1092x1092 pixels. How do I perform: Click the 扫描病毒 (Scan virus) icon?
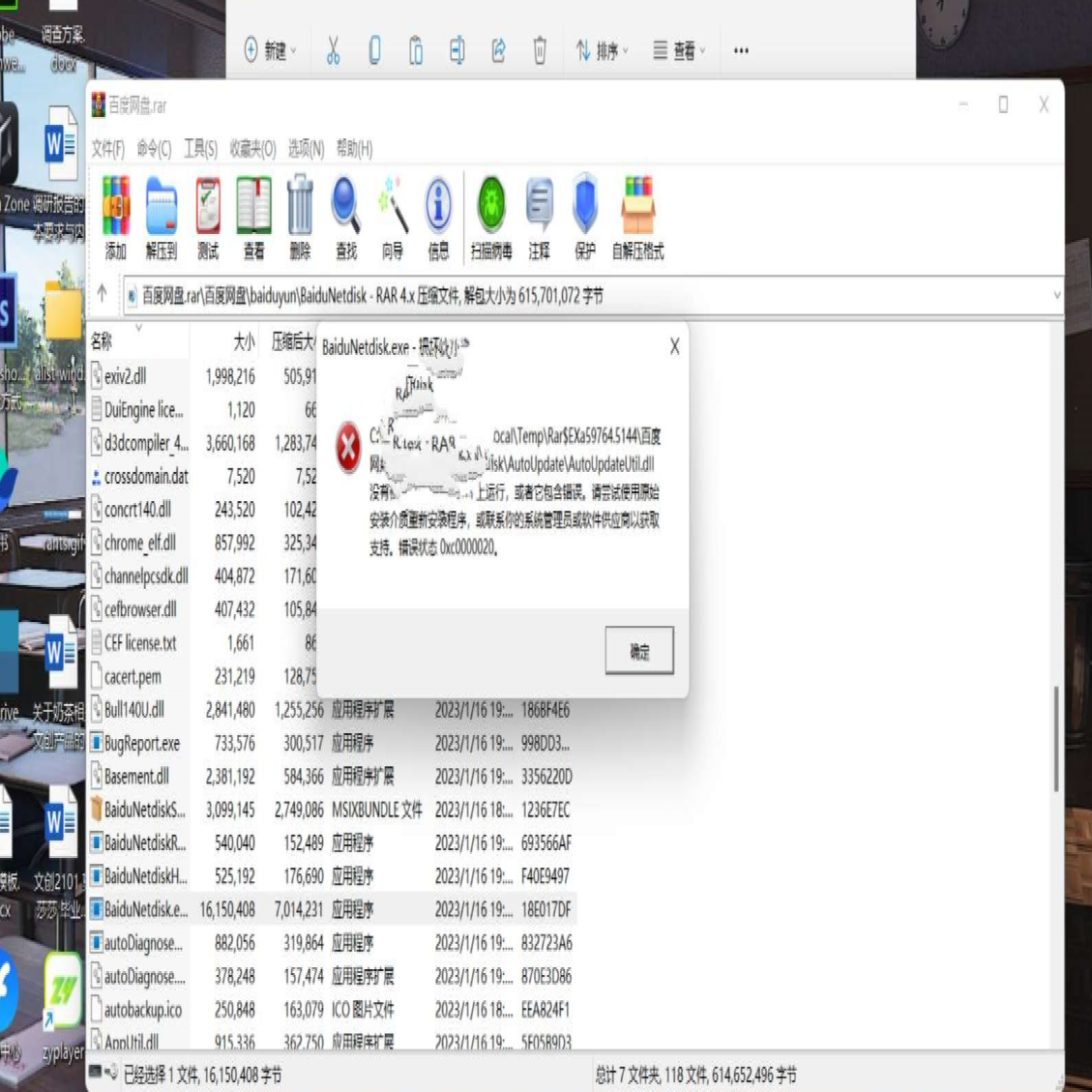(x=491, y=218)
